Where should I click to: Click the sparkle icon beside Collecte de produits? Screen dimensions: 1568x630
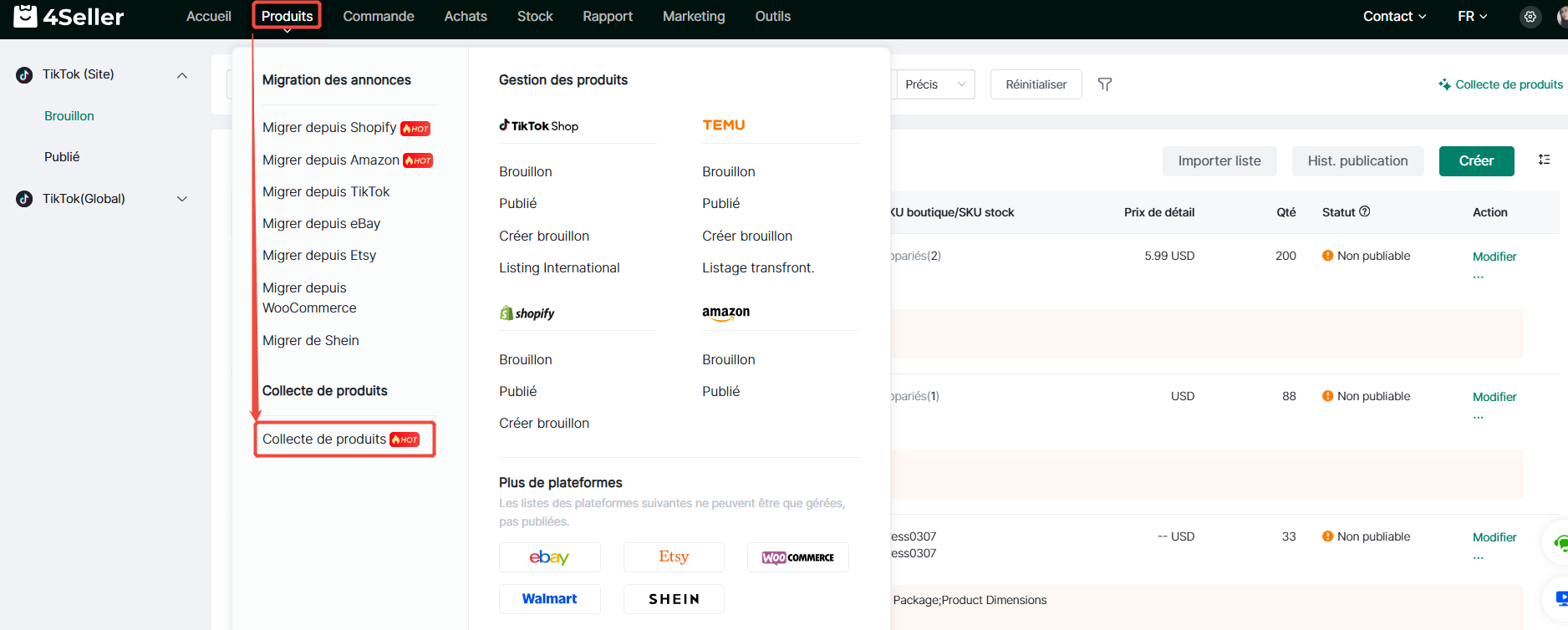click(1444, 84)
